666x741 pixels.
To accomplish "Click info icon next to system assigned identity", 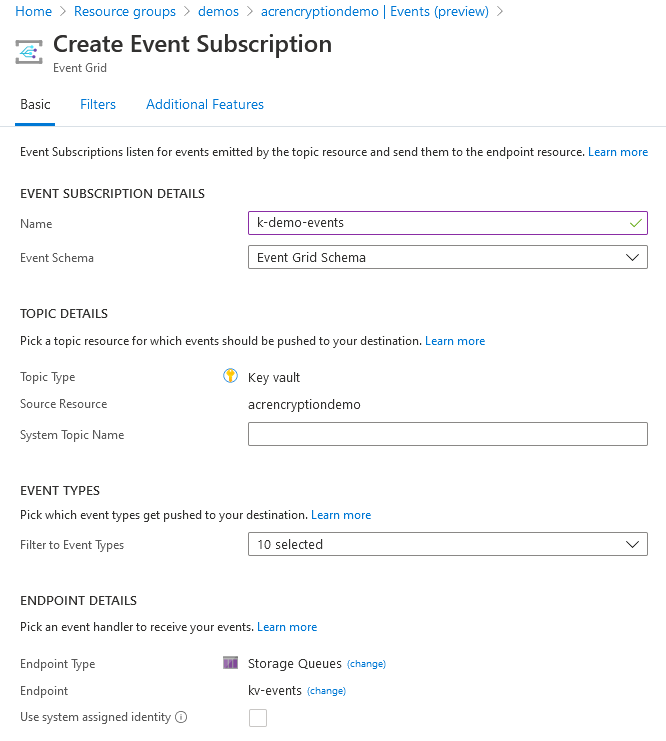I will 181,717.
